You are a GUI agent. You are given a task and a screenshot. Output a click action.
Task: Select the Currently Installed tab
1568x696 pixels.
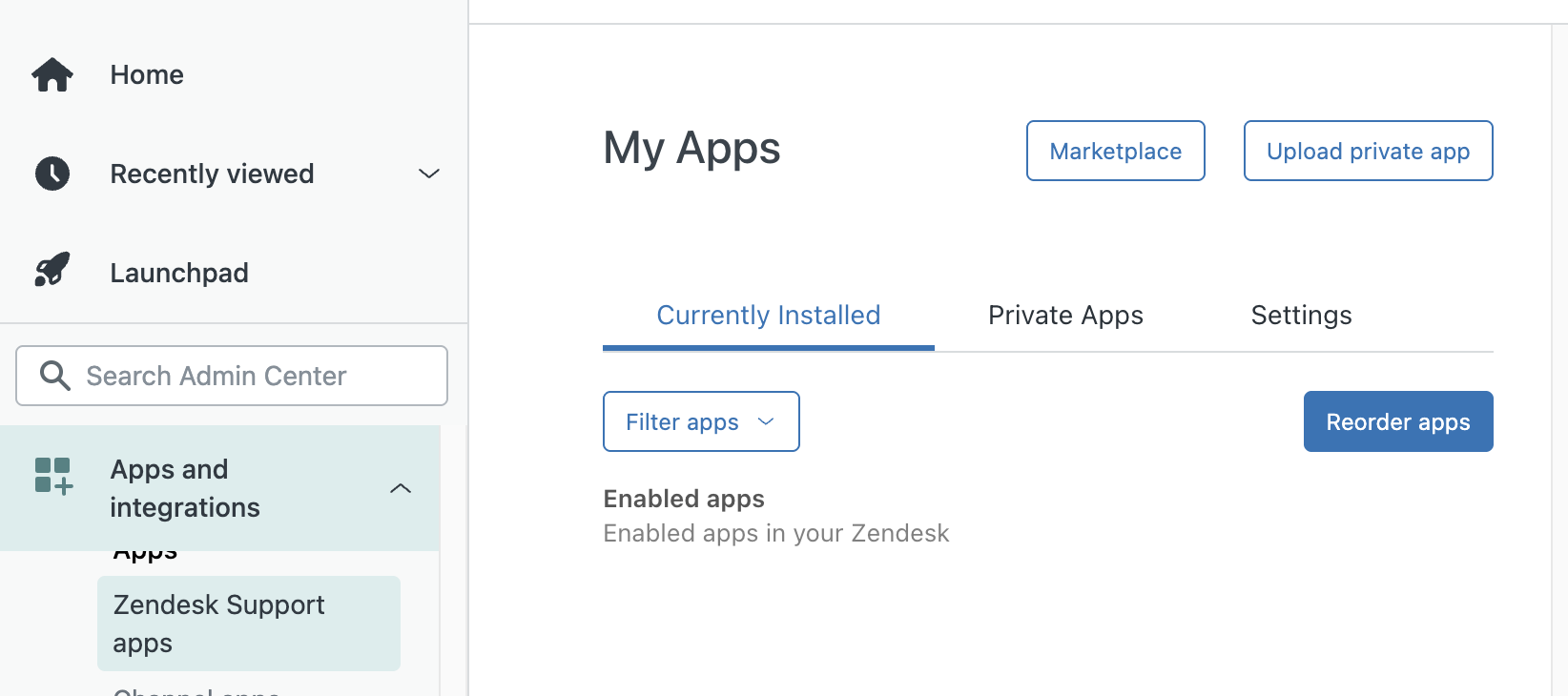point(768,315)
